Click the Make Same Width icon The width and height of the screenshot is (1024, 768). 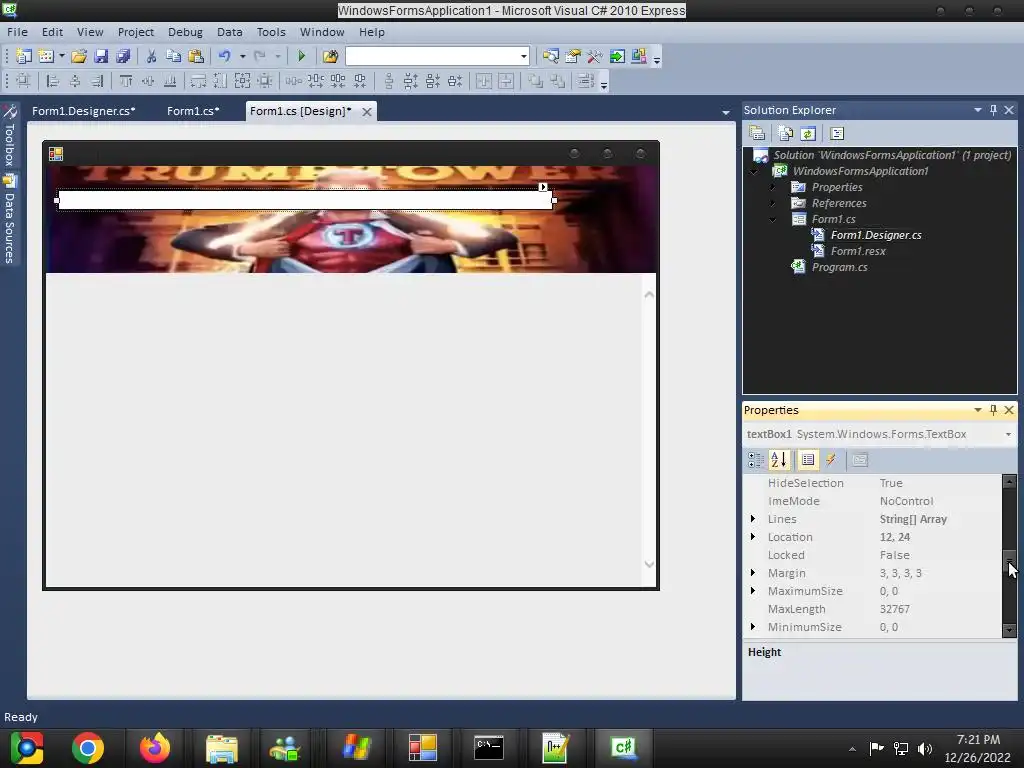click(x=198, y=81)
